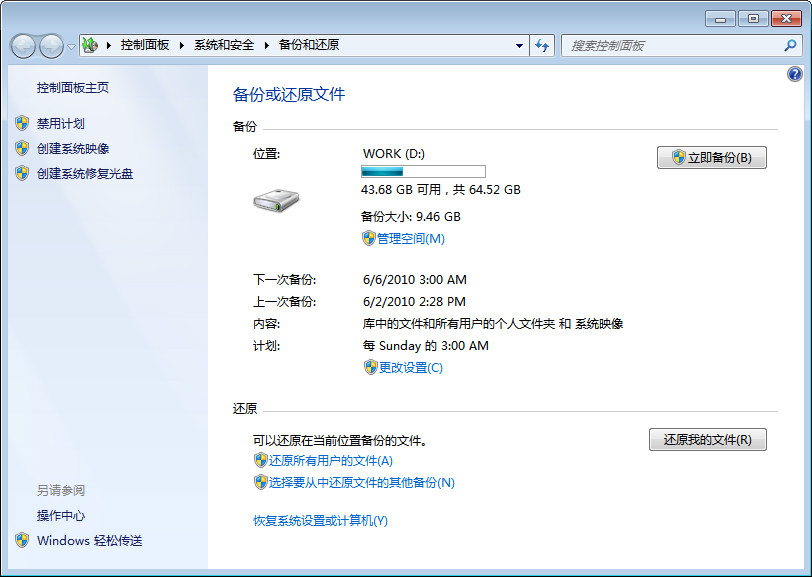Screen dimensions: 812x577
Task: Open the recent pages dropdown arrow
Action: tap(71, 47)
